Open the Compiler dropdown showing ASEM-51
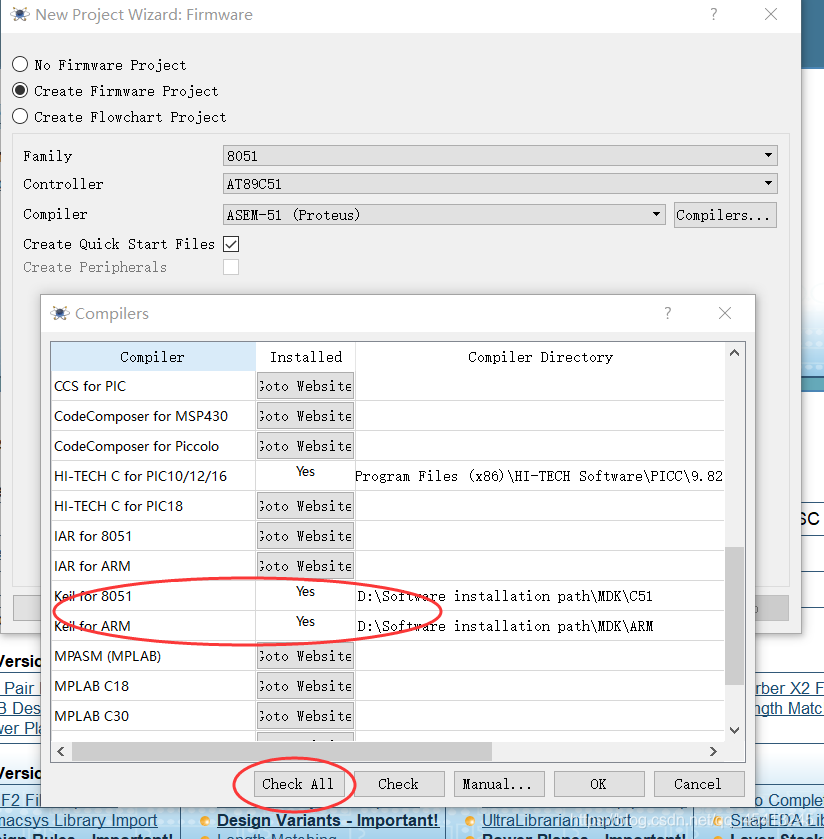The height and width of the screenshot is (839, 824). click(x=444, y=215)
